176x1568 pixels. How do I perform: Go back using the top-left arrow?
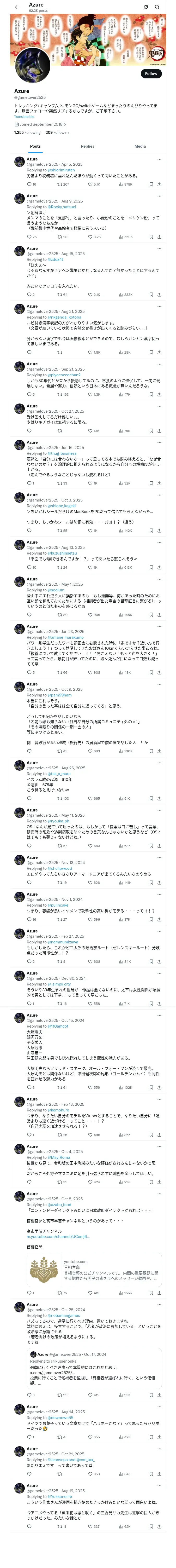pyautogui.click(x=17, y=7)
